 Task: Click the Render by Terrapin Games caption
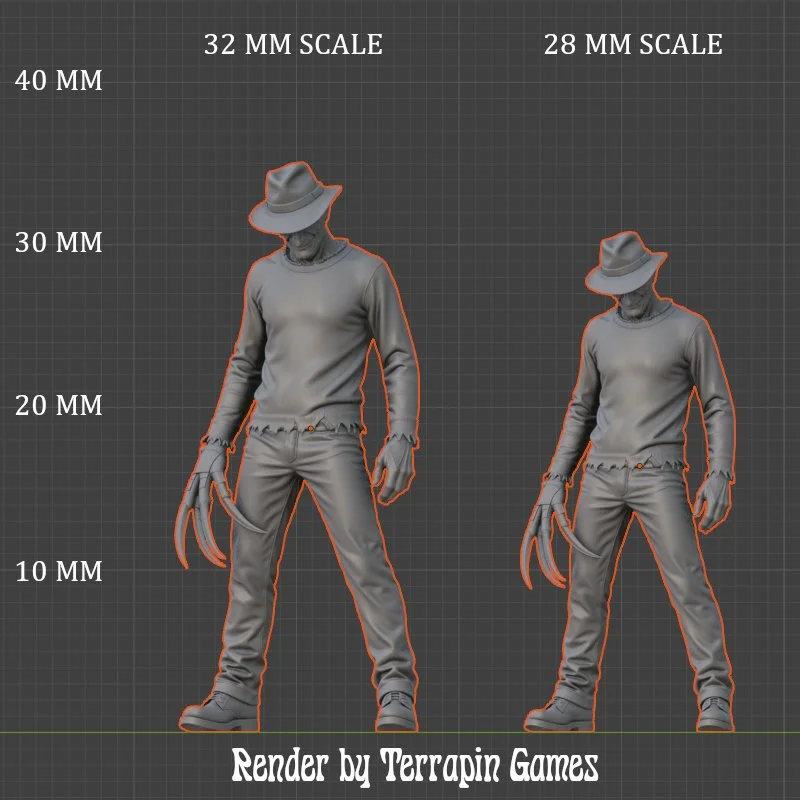pyautogui.click(x=415, y=766)
